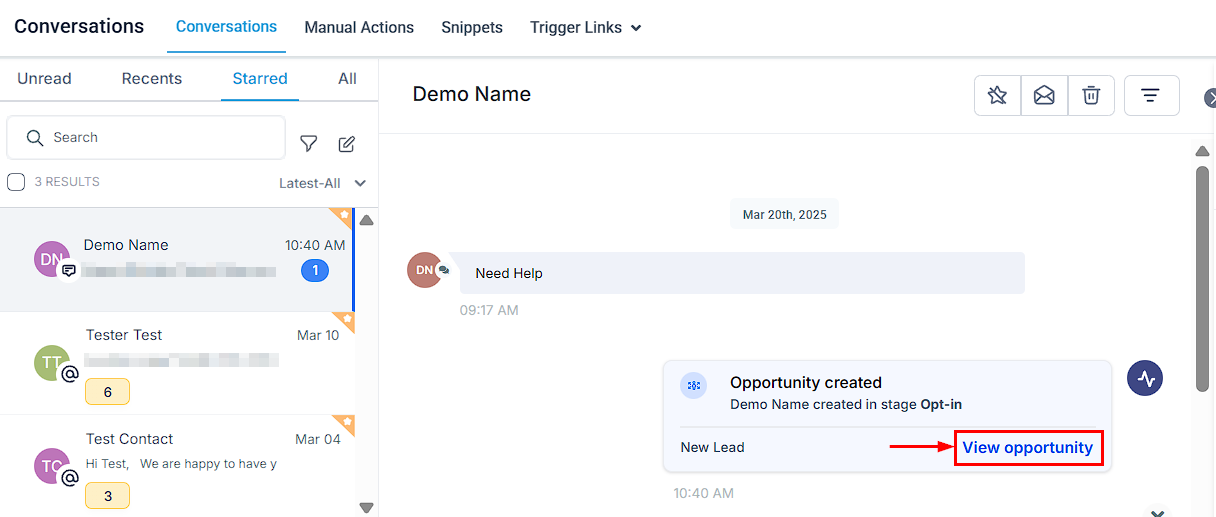Viewport: 1216px width, 517px height.
Task: Click the View opportunity link
Action: 1027,448
